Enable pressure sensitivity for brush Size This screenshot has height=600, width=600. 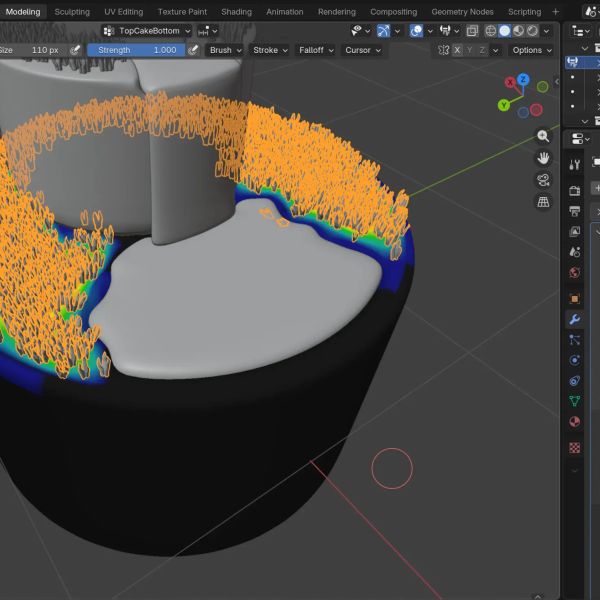75,50
